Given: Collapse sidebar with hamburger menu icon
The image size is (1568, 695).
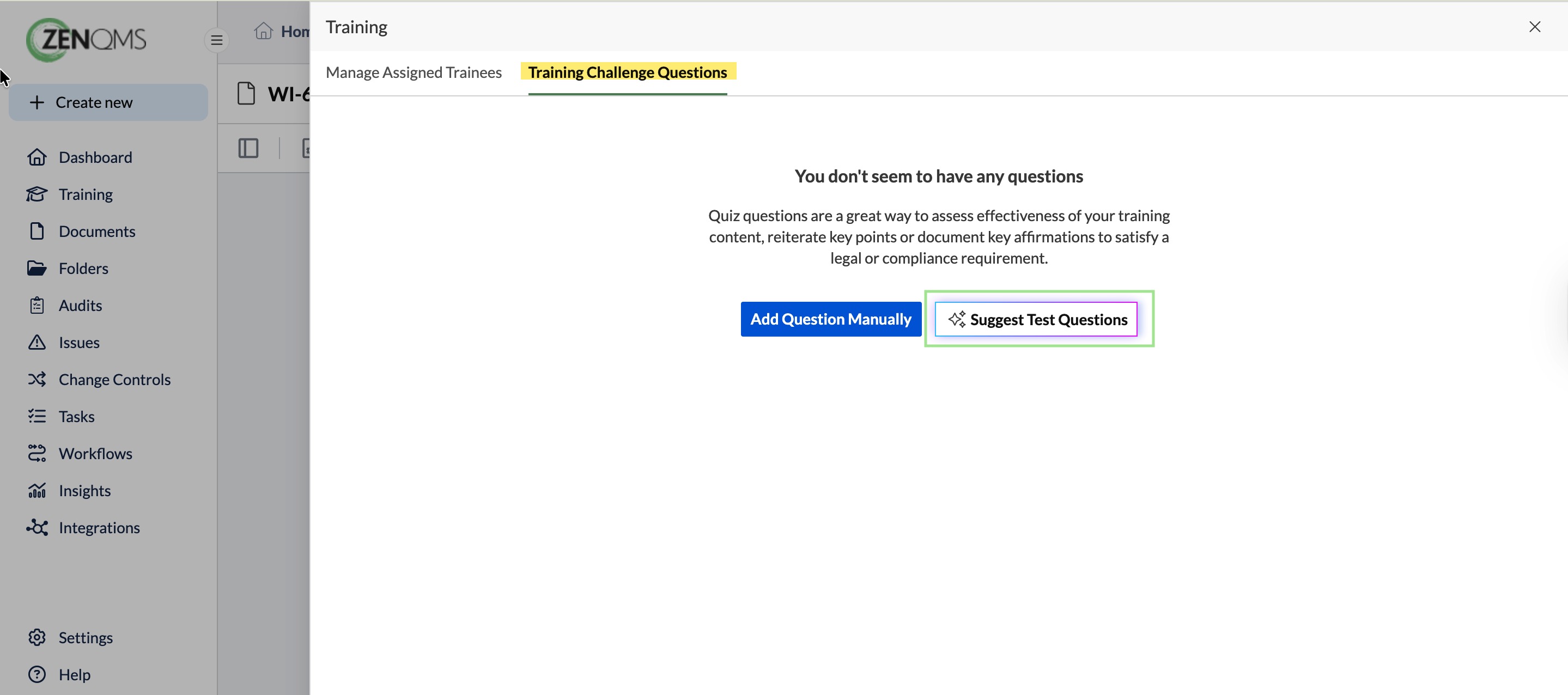Looking at the screenshot, I should [216, 40].
